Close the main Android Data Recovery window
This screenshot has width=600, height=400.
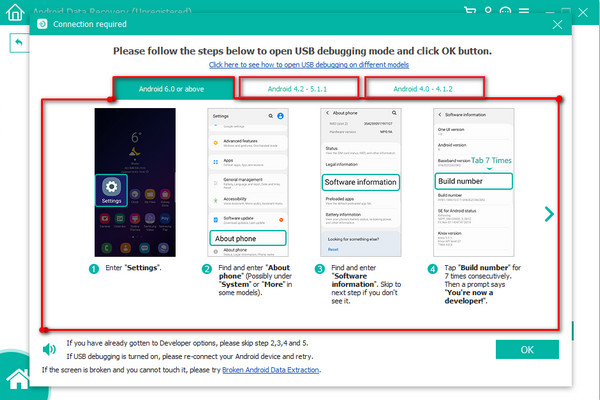(583, 12)
